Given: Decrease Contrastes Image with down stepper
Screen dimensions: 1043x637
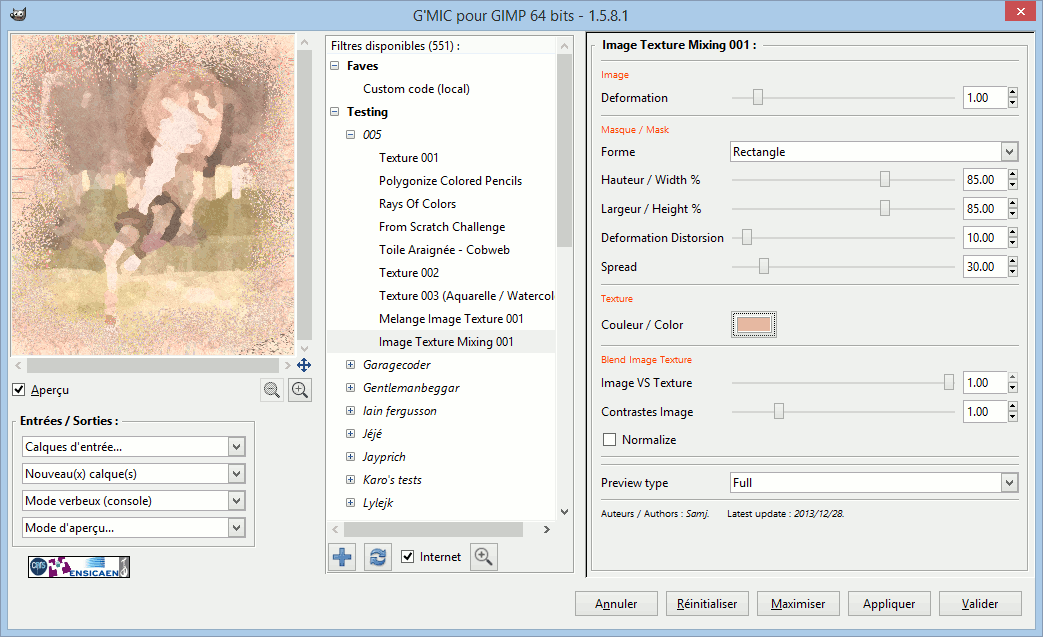Looking at the screenshot, I should coord(1012,417).
